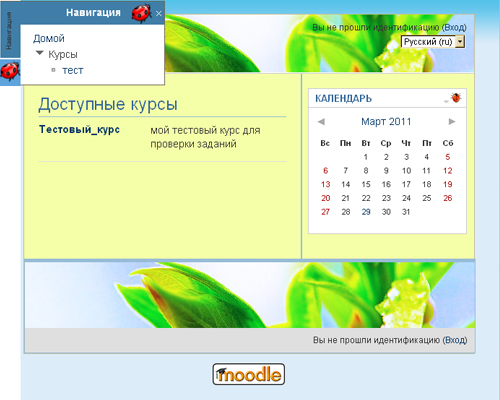Go to next month in calendar

452,122
